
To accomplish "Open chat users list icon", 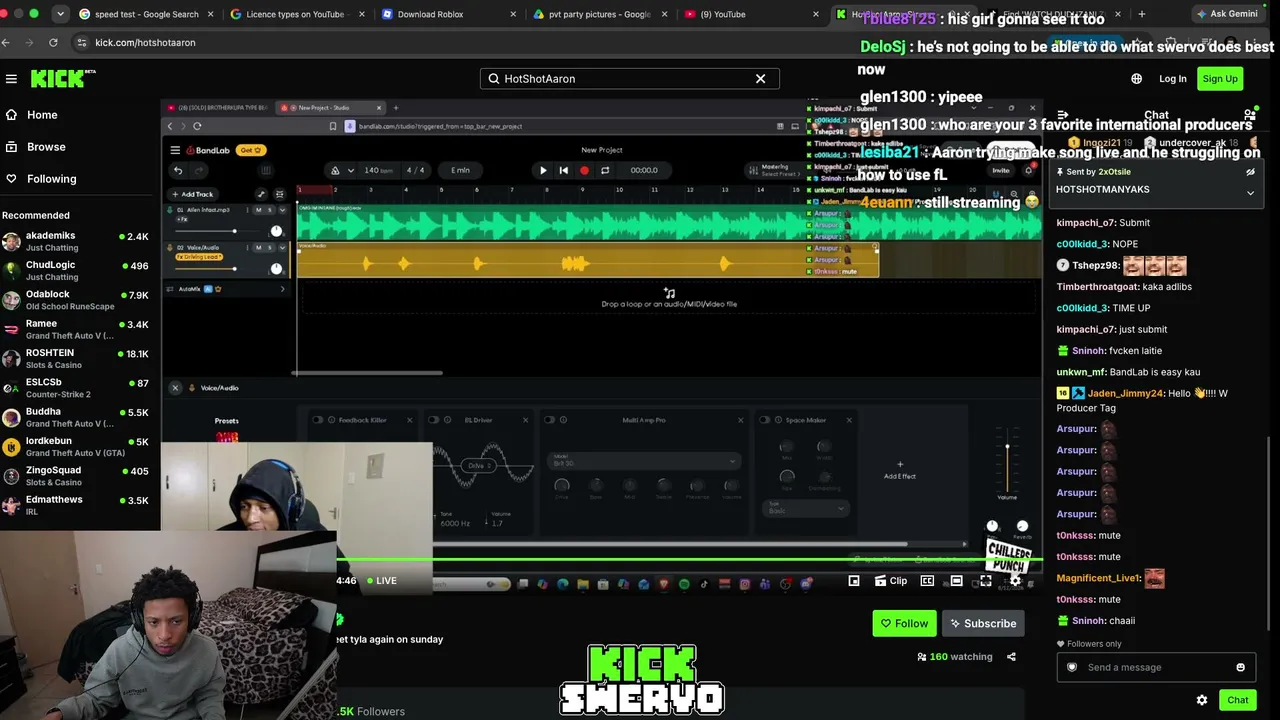I will 1250,115.
